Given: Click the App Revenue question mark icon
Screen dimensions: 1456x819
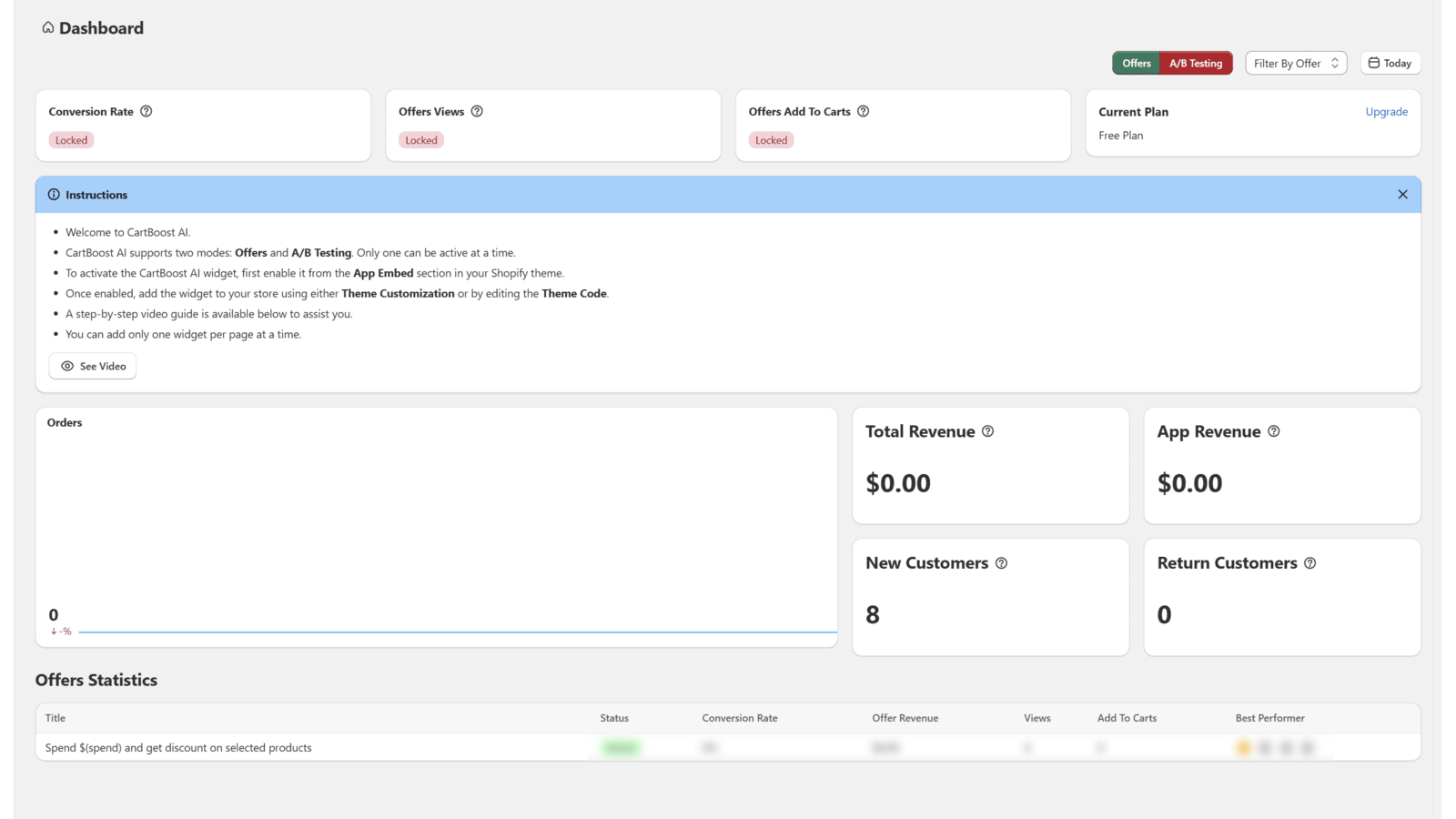Looking at the screenshot, I should (x=1273, y=431).
